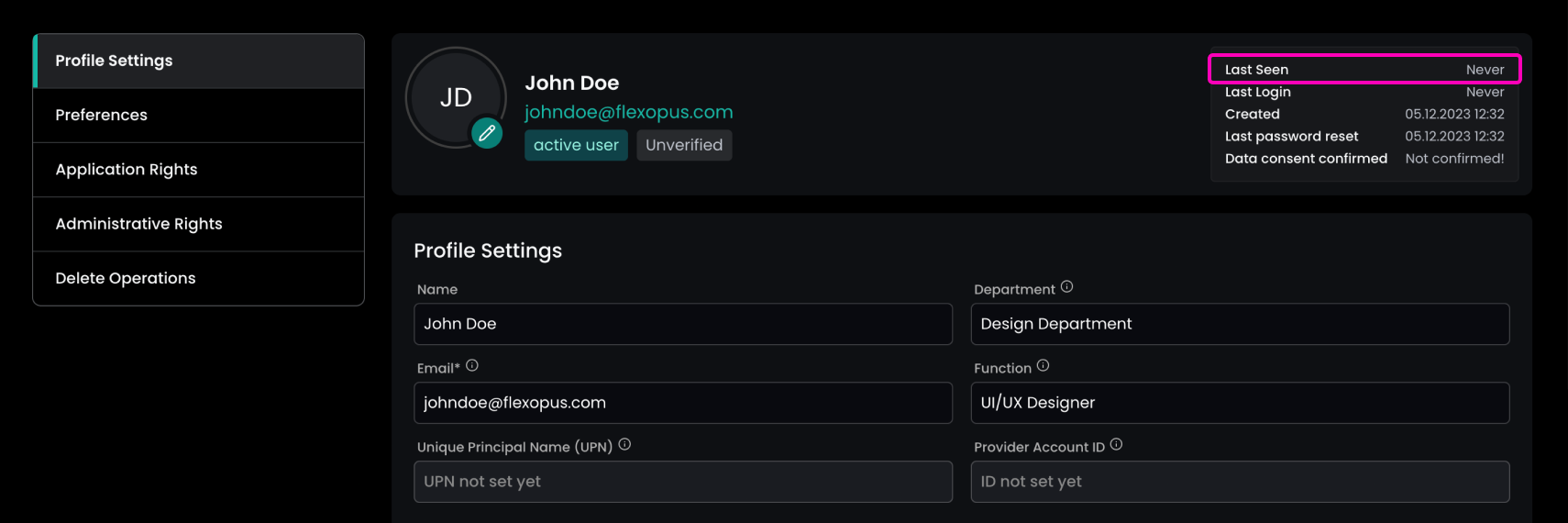This screenshot has height=523, width=1568.
Task: Click the Unverified badge
Action: pos(684,145)
